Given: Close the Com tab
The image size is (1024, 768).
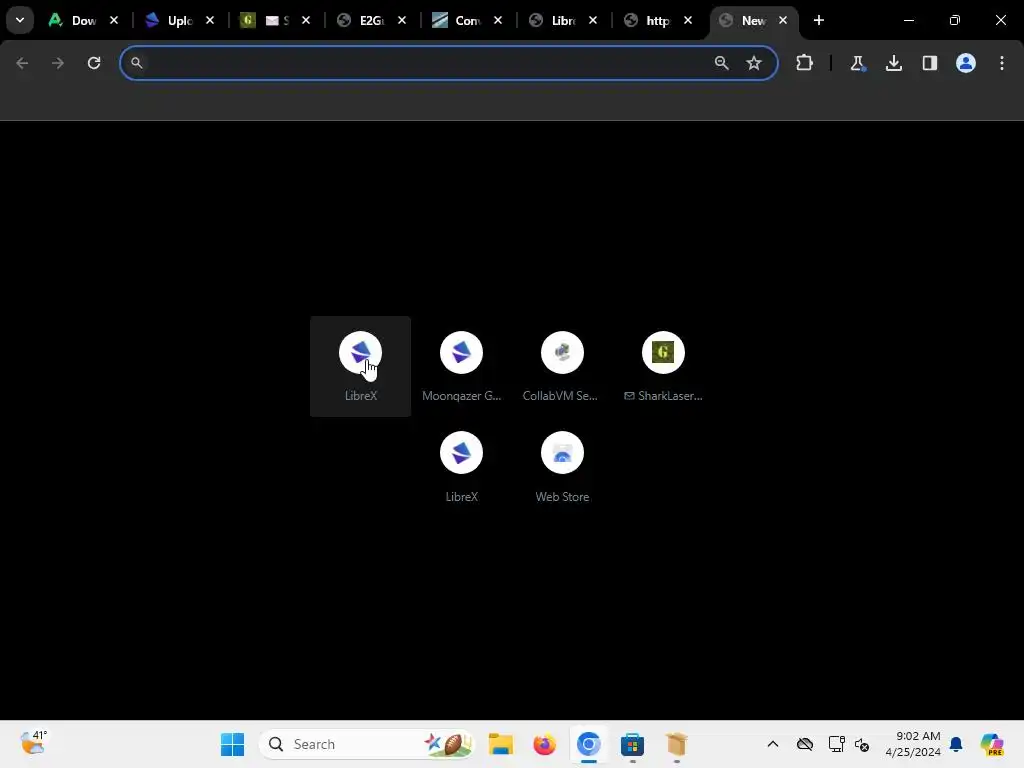Looking at the screenshot, I should [498, 20].
